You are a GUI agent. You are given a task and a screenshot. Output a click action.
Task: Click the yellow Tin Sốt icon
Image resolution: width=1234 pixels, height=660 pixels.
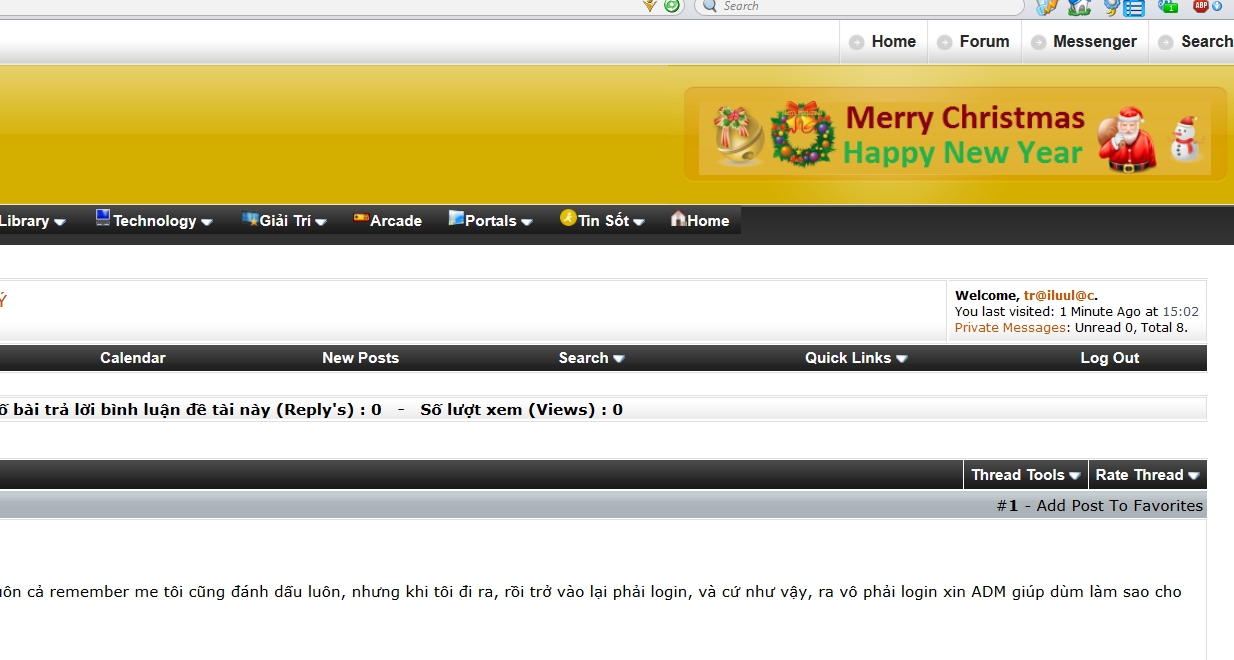point(568,218)
